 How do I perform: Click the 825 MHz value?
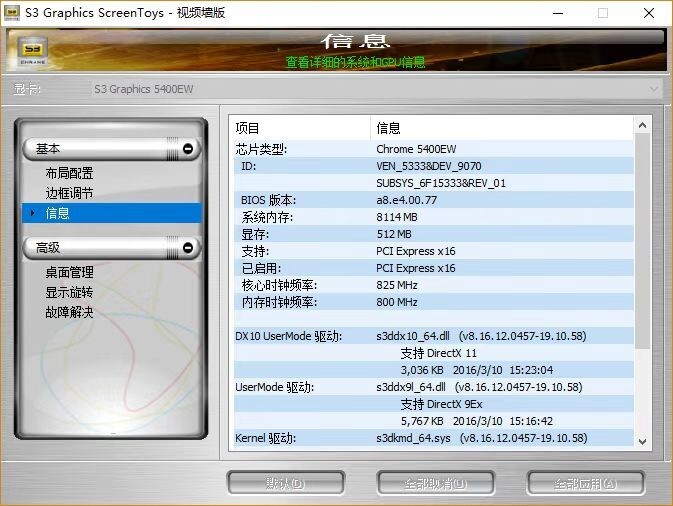click(397, 285)
